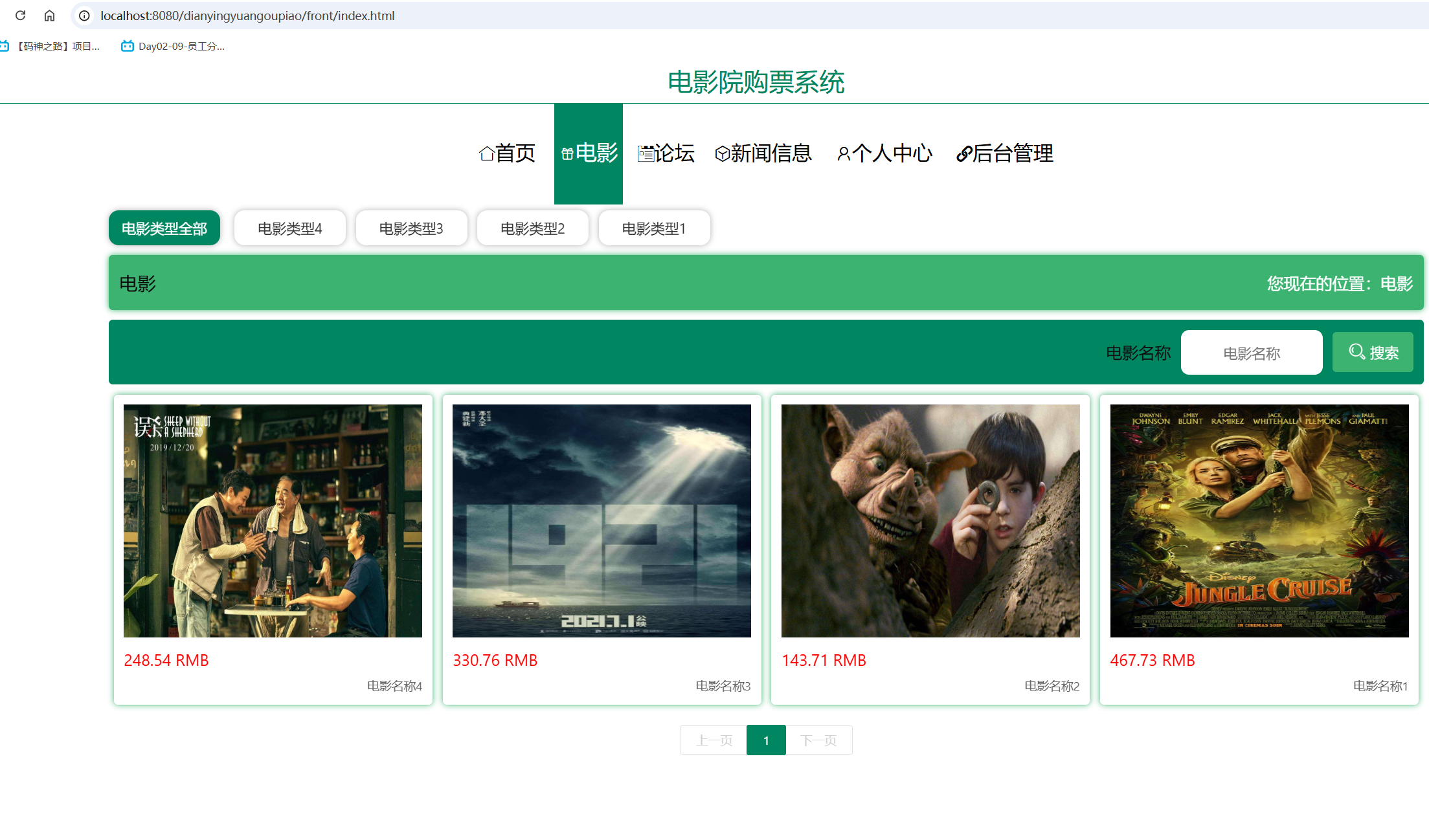Open the 1921 movie poster

click(x=602, y=521)
